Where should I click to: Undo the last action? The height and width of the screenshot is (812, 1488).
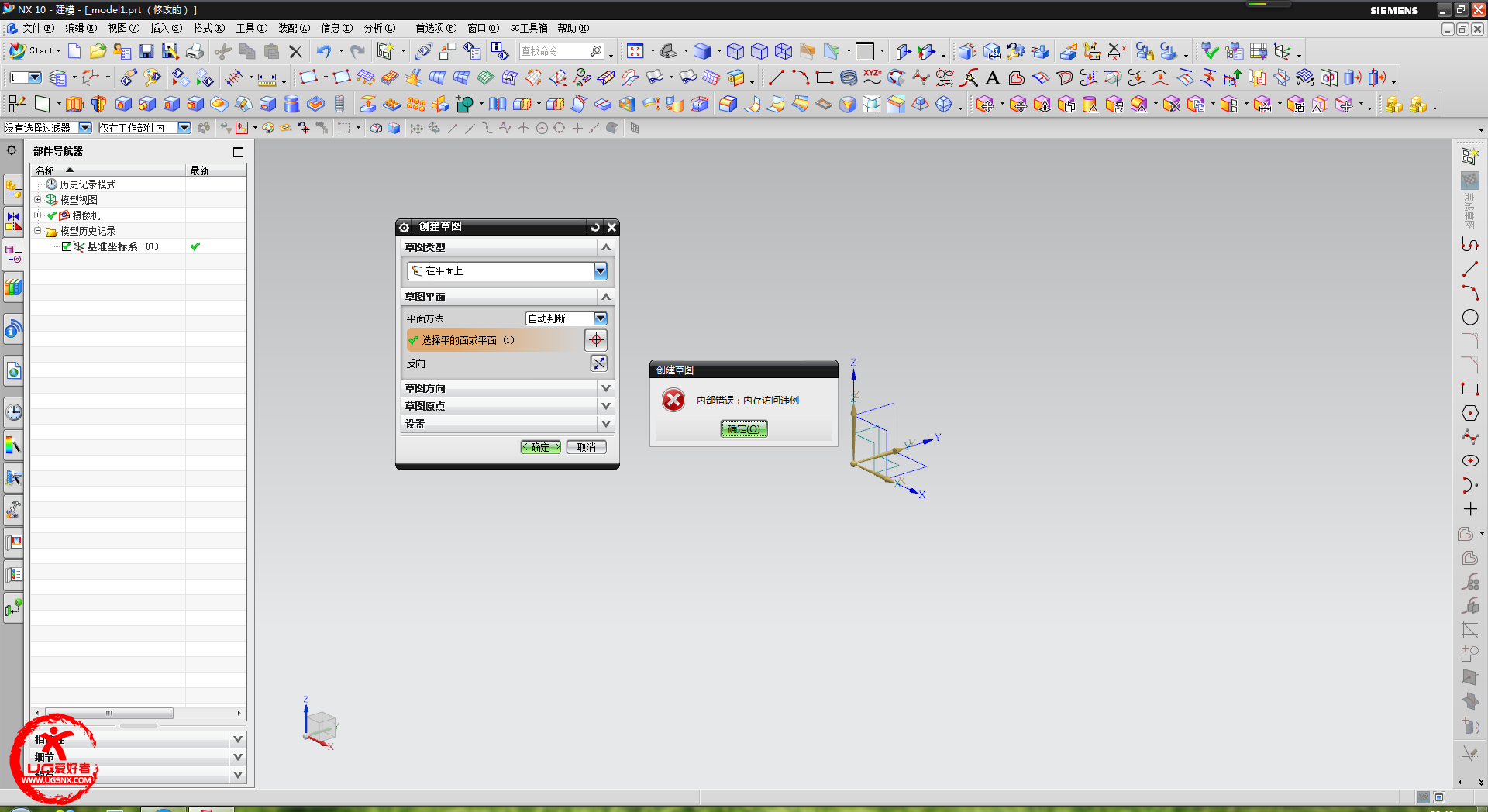(324, 51)
